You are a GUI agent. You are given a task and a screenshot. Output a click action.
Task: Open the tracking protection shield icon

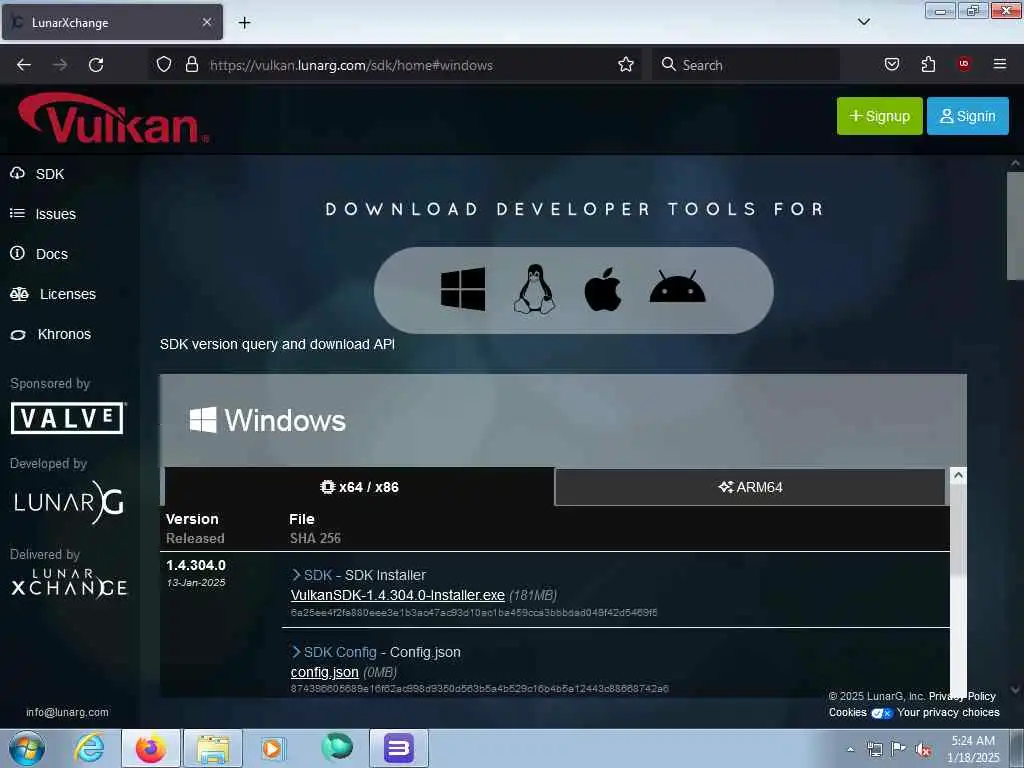pyautogui.click(x=164, y=65)
